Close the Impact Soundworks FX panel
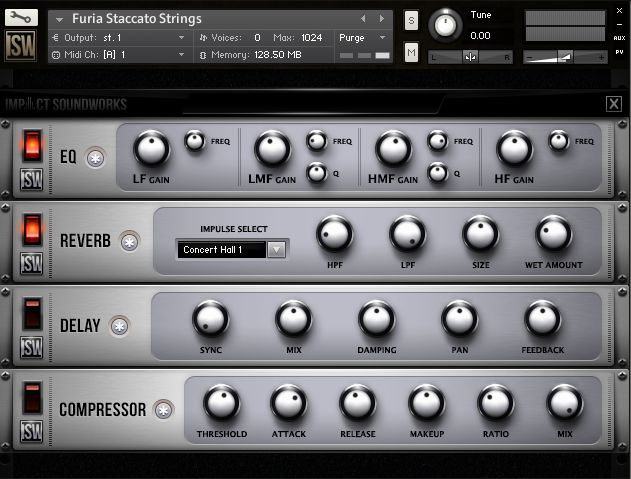This screenshot has width=631, height=479. (614, 104)
